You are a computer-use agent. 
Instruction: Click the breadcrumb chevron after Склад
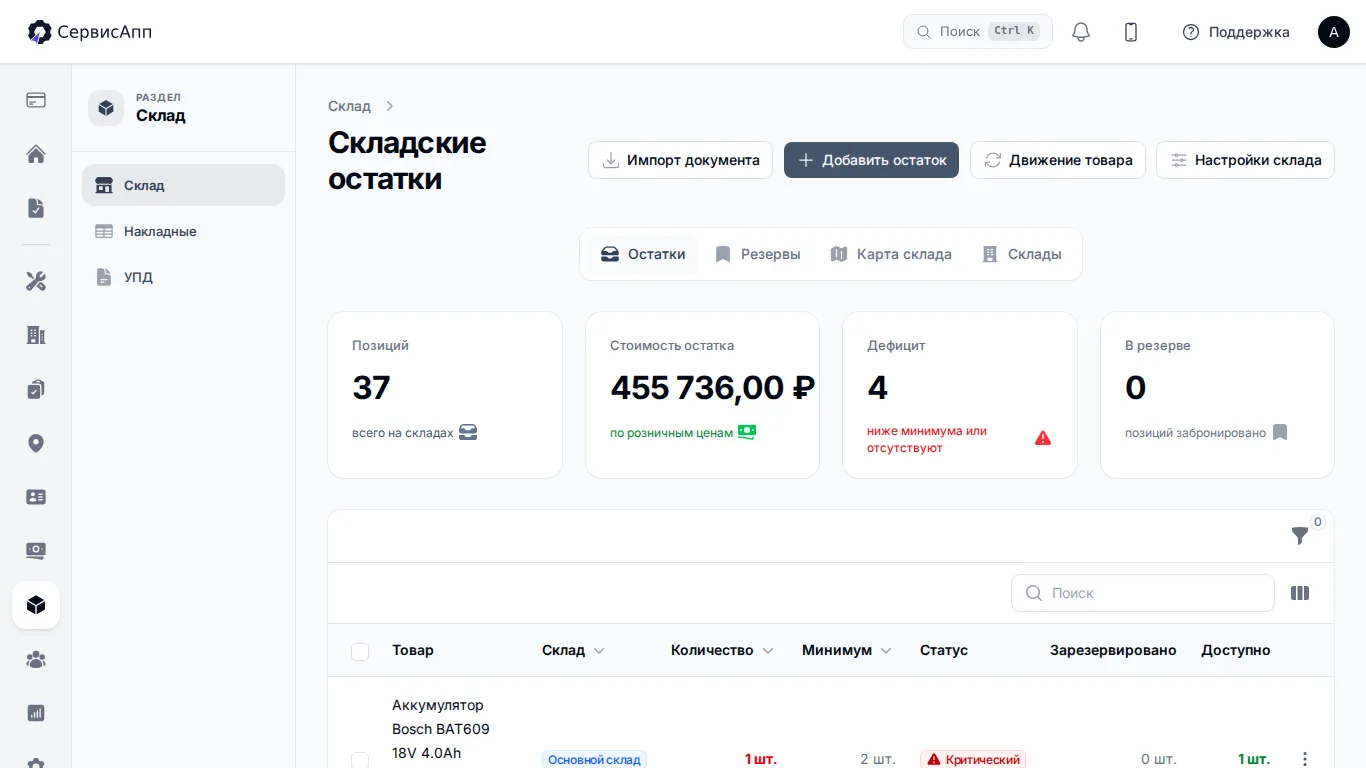(390, 106)
